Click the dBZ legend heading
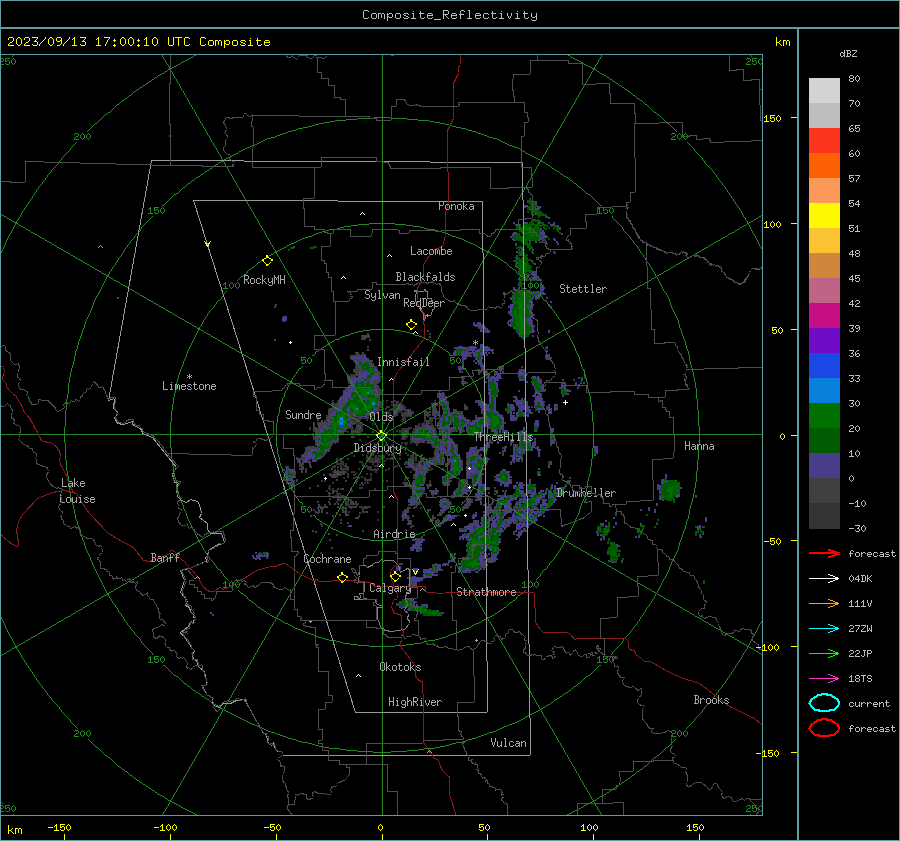 pos(848,54)
